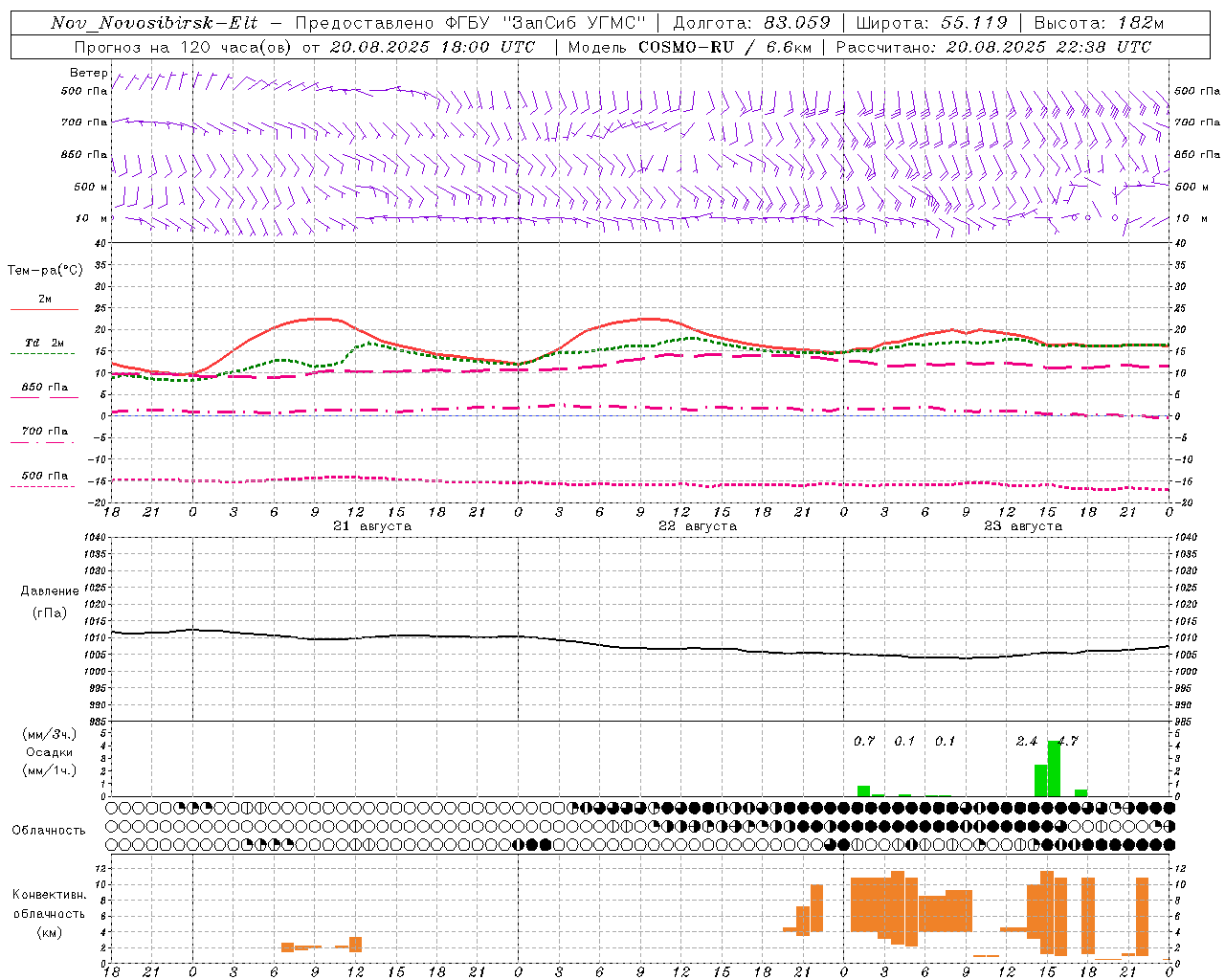Click the Конвективн. convective cloud label

pyautogui.click(x=50, y=895)
